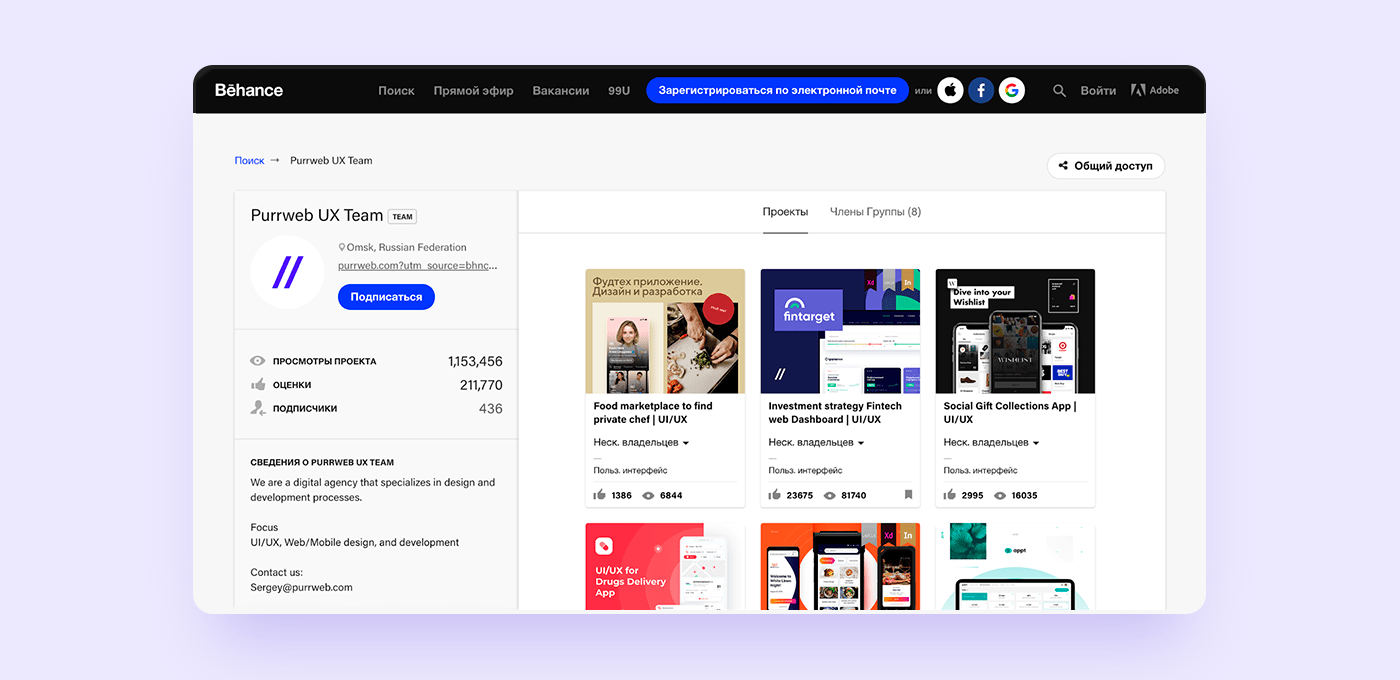The height and width of the screenshot is (680, 1400).
Task: Click the 436 followers count
Action: pyautogui.click(x=490, y=408)
